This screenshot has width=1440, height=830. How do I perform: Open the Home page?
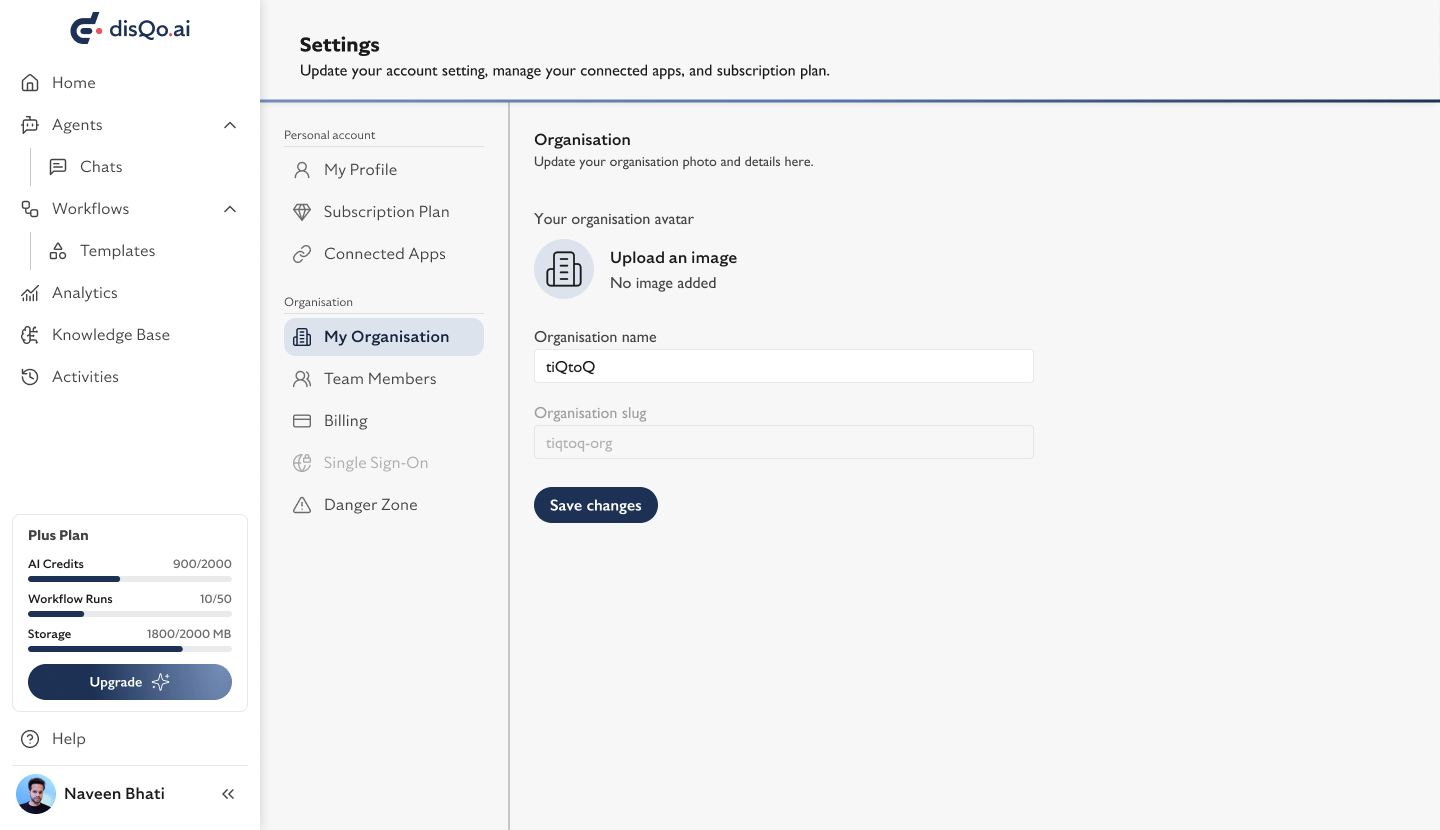(130, 83)
